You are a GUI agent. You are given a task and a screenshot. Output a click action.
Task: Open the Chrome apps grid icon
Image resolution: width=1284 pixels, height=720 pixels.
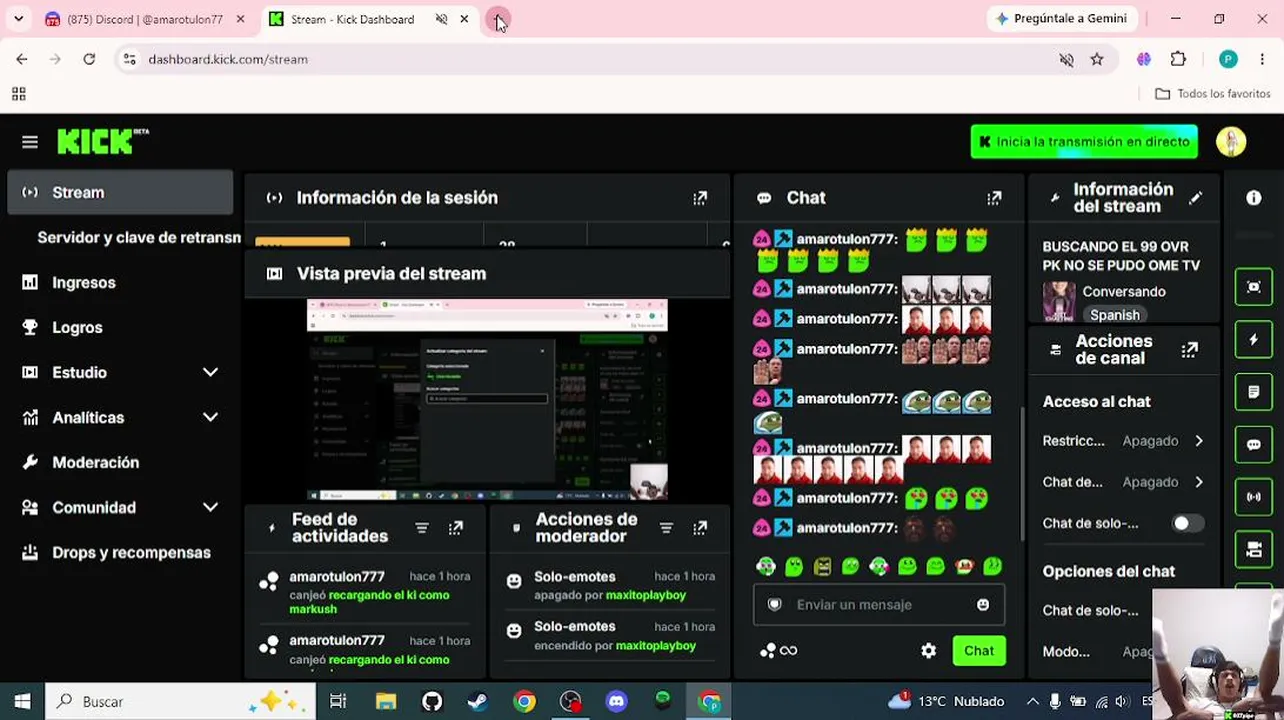pos(18,94)
